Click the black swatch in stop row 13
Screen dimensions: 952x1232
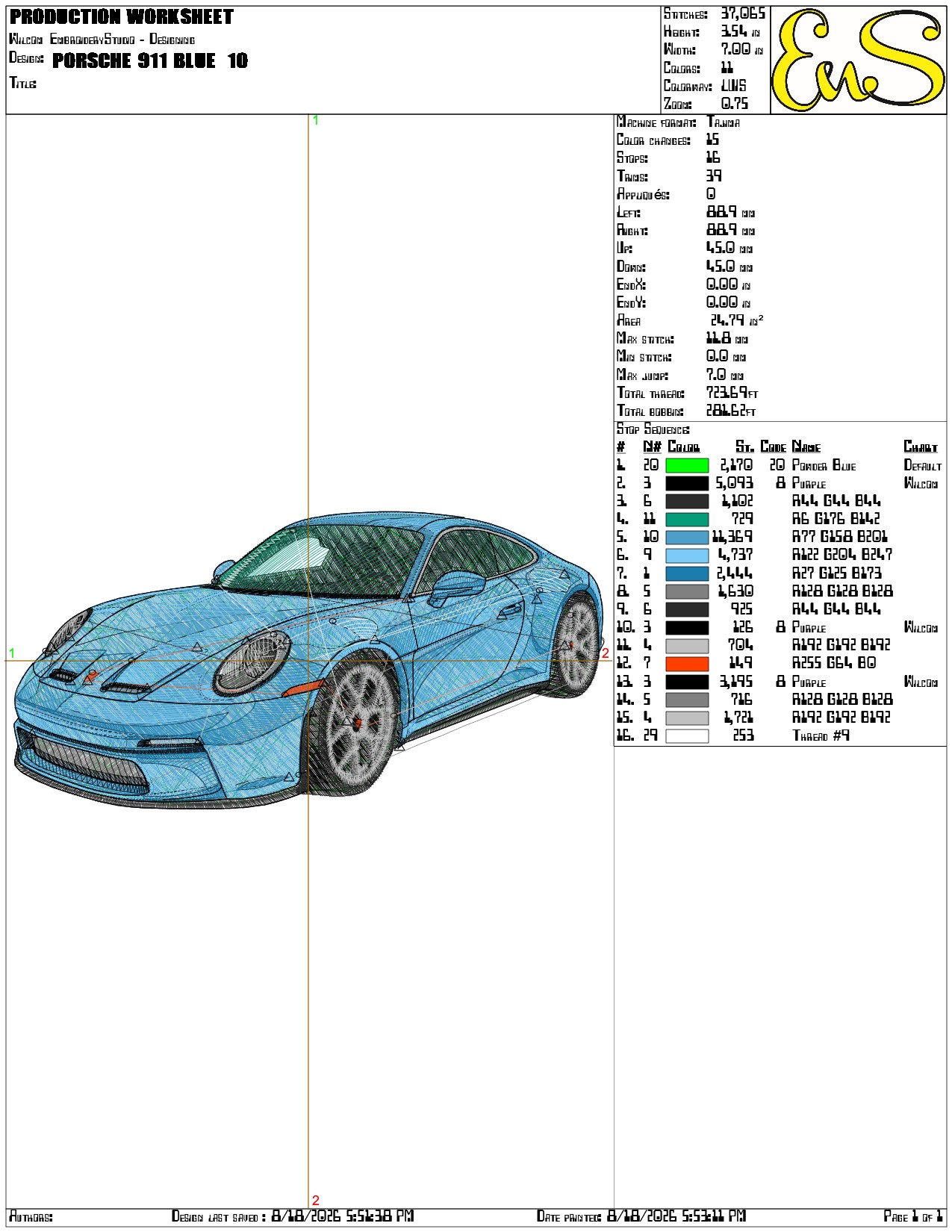[x=687, y=682]
